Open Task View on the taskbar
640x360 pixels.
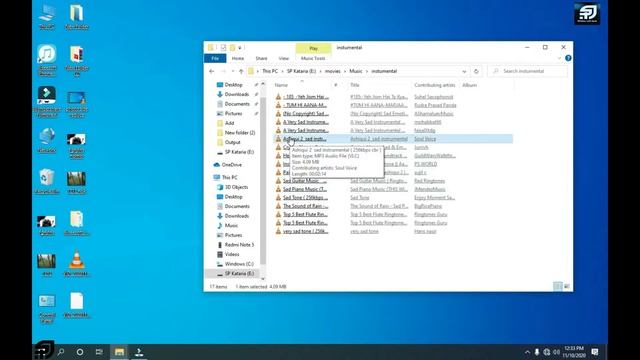coord(99,352)
